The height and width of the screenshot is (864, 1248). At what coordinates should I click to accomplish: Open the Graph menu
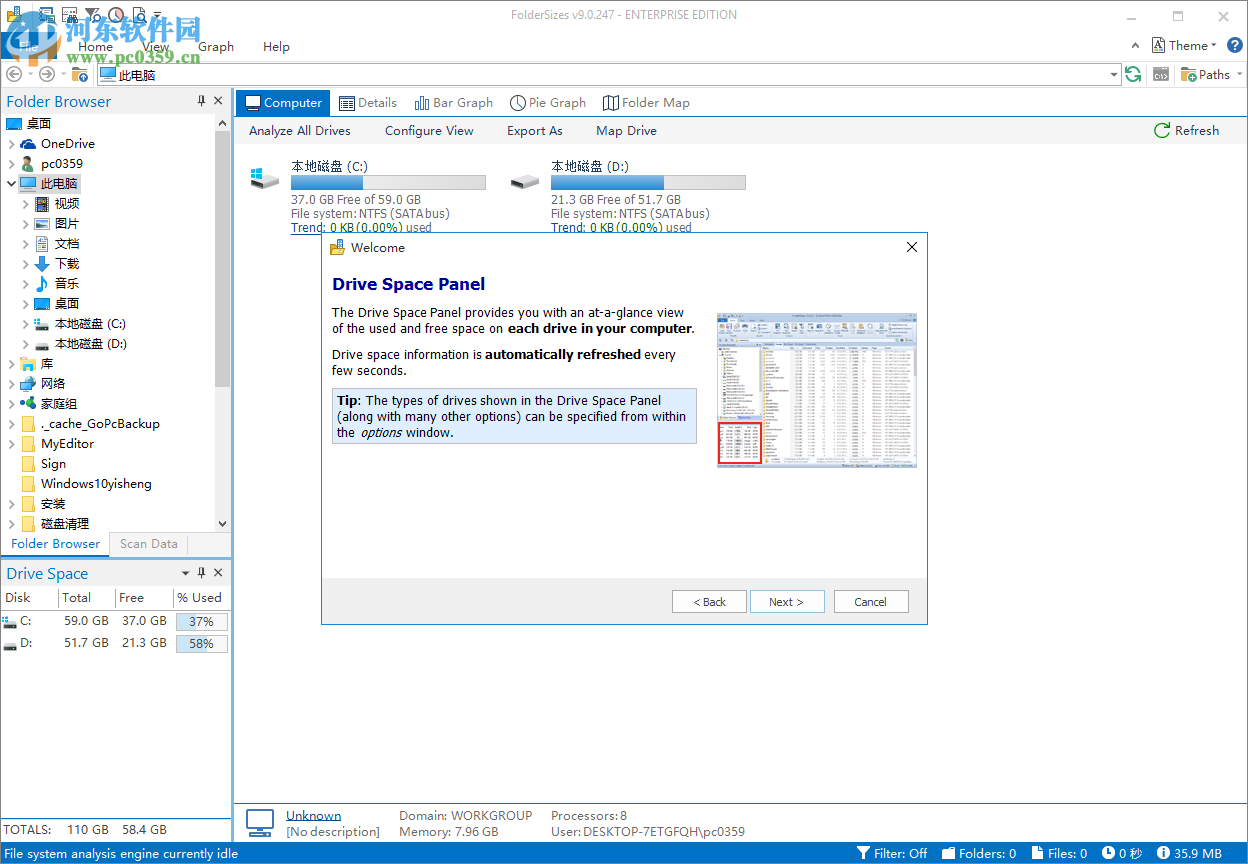point(216,46)
